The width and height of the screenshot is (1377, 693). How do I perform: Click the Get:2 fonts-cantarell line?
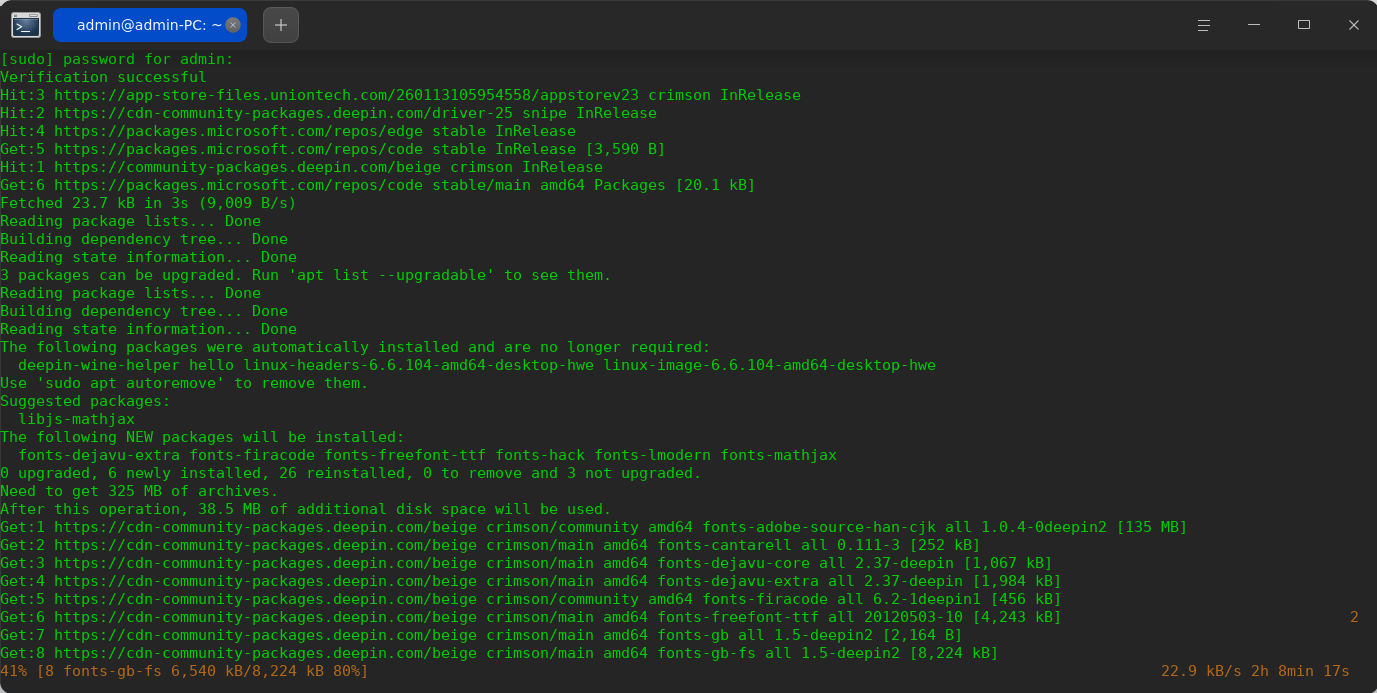coord(490,545)
